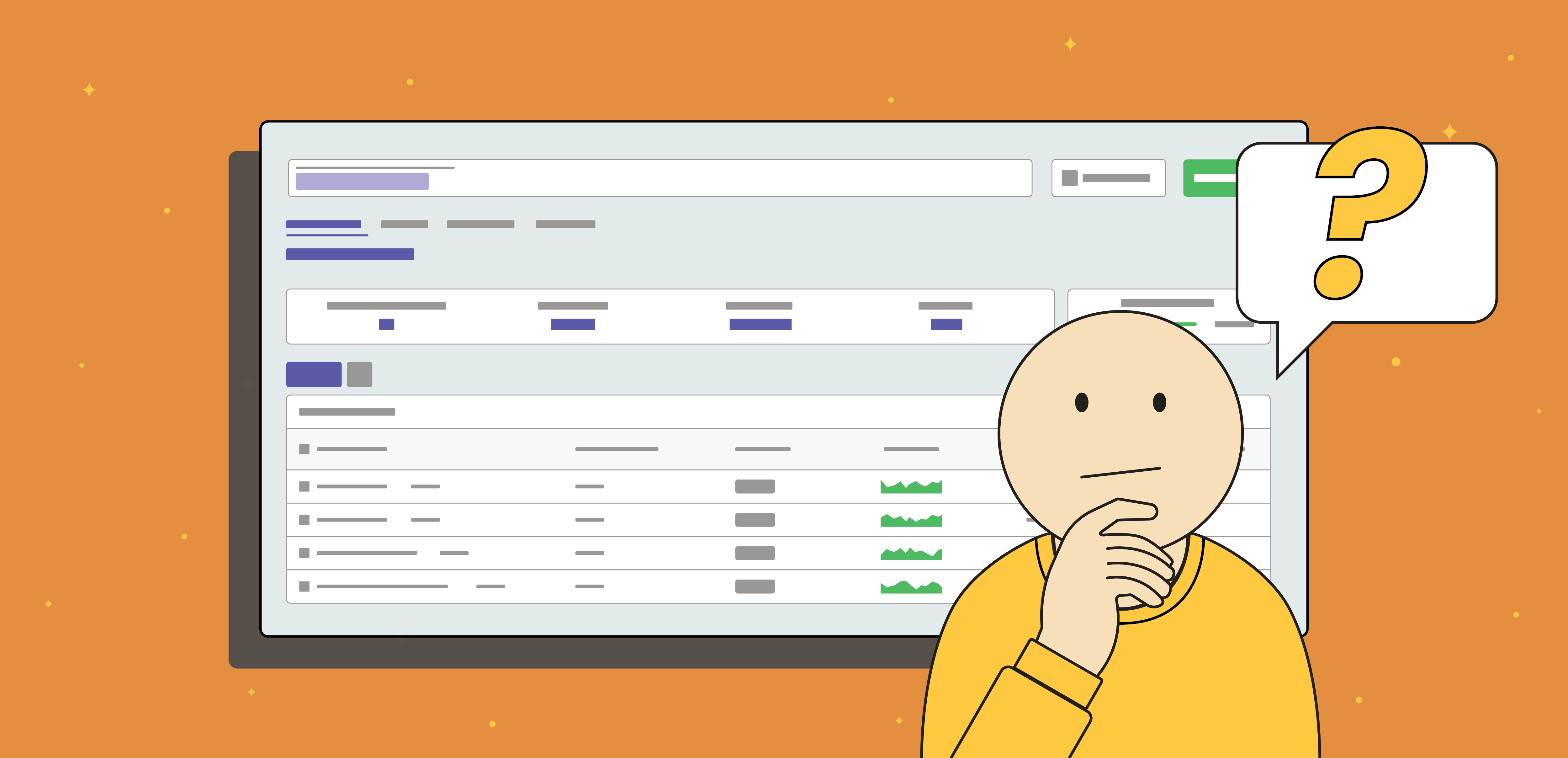1568x758 pixels.
Task: Check the first table row's checkbox
Action: (x=304, y=486)
